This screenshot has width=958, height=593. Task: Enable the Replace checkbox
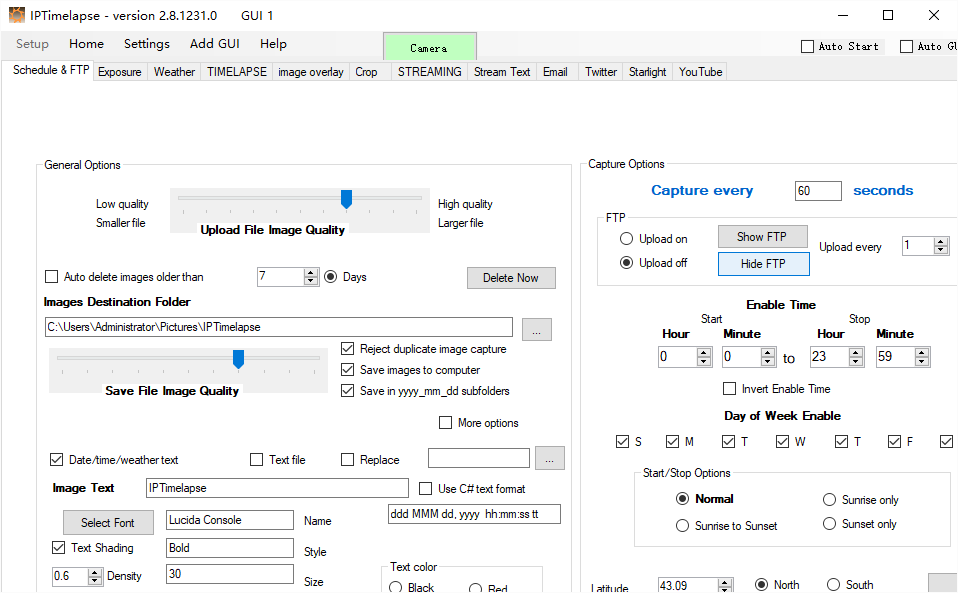tap(348, 459)
